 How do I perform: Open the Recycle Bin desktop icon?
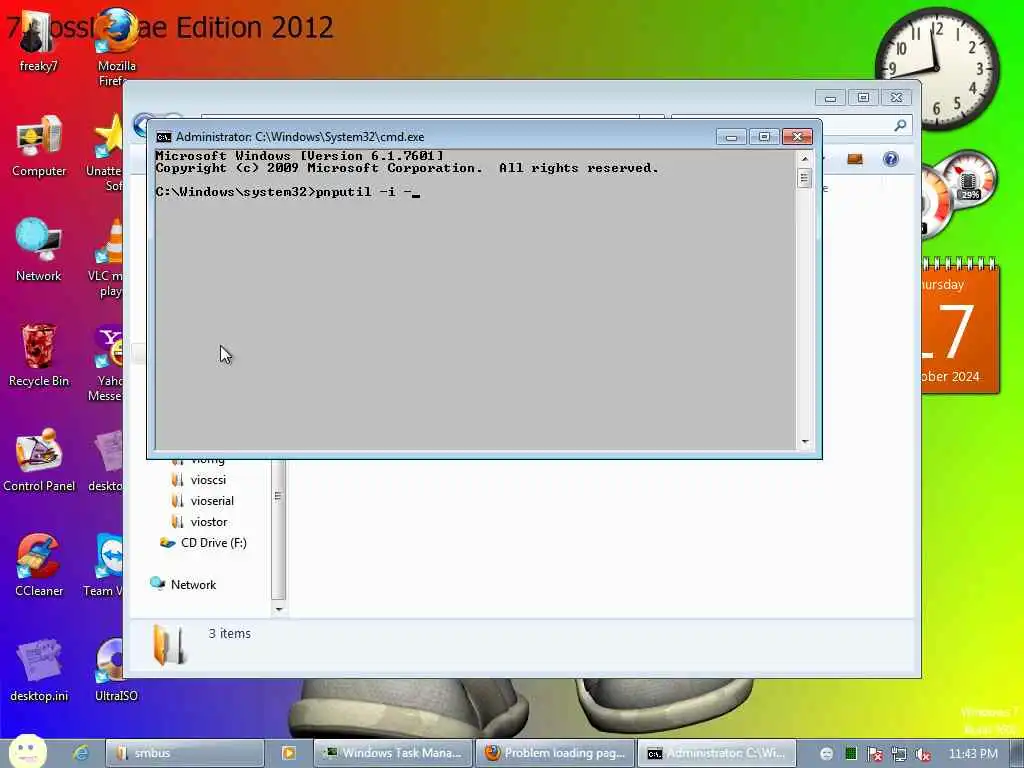(x=39, y=356)
